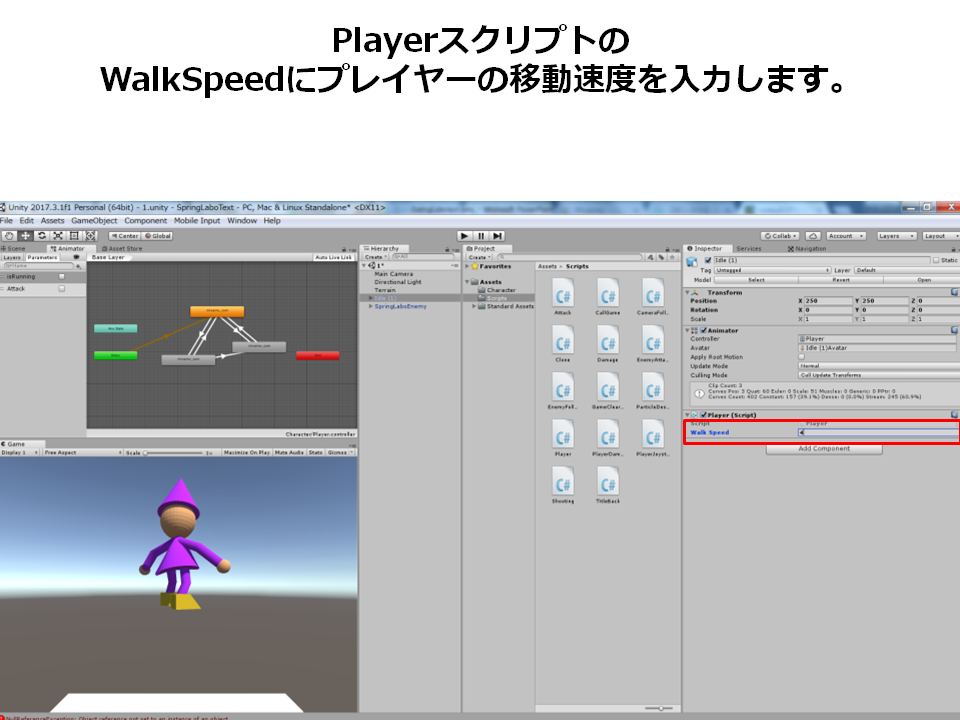Select the Rotate tool in toolbar
Viewport: 960px width, 720px height.
[42, 236]
